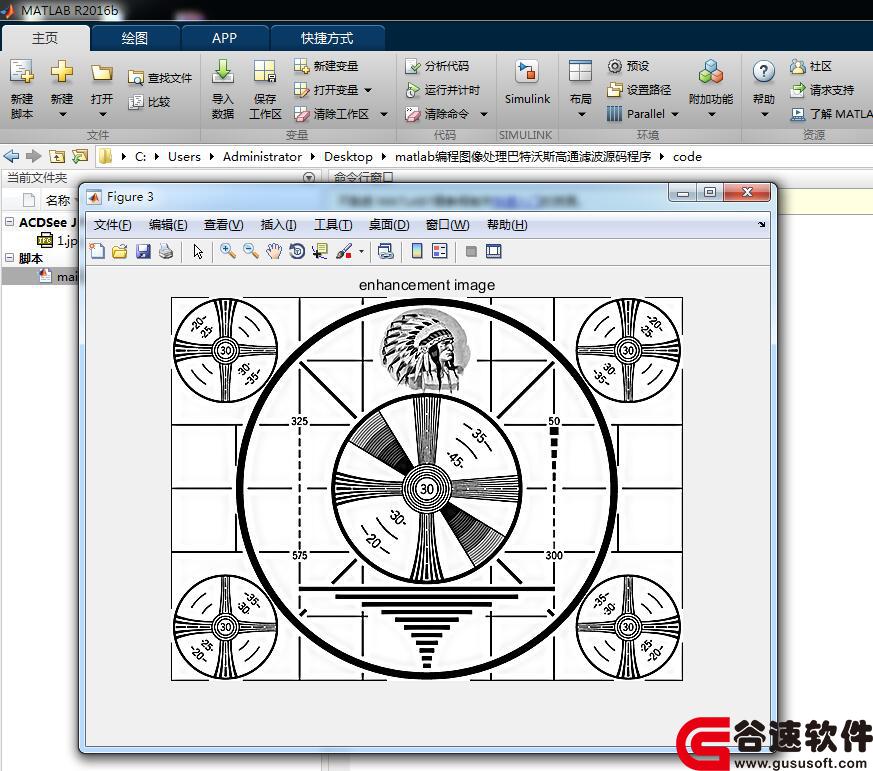Open Simulink from the ribbon

point(527,82)
